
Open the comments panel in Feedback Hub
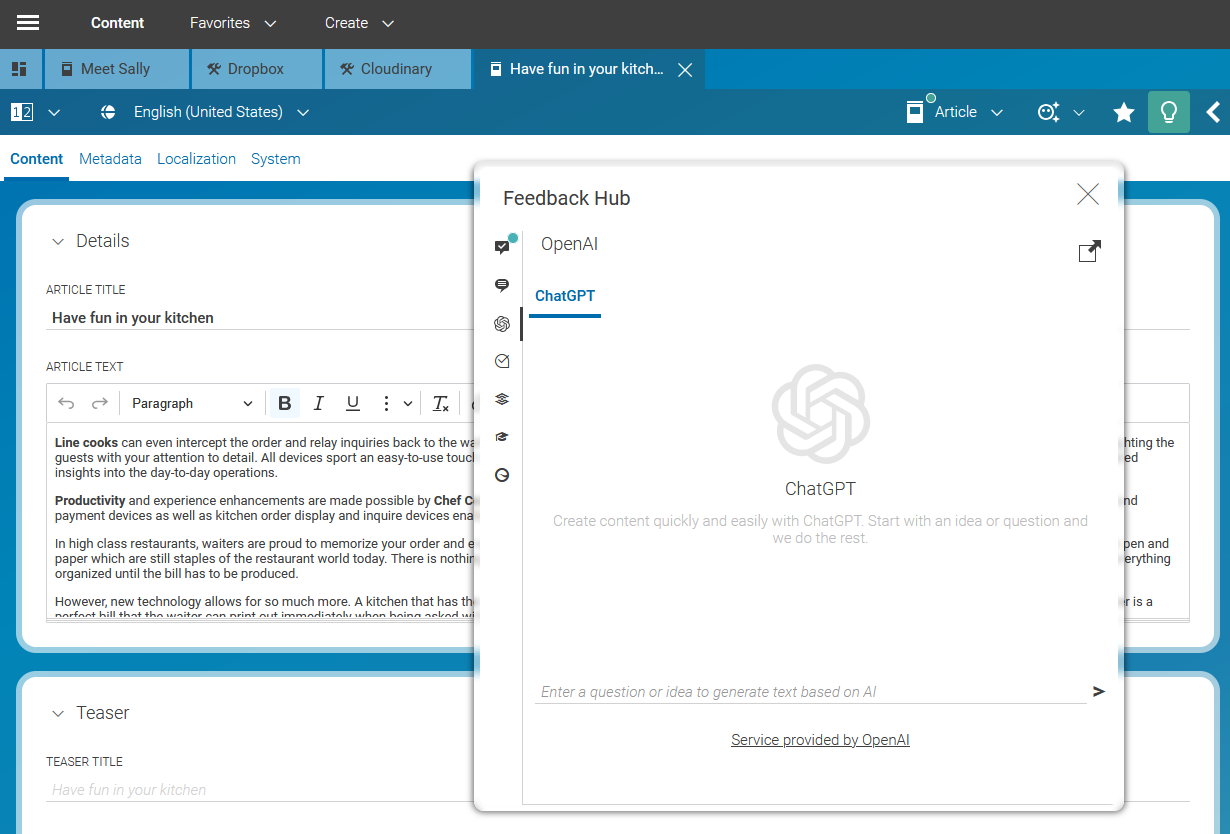coord(501,285)
